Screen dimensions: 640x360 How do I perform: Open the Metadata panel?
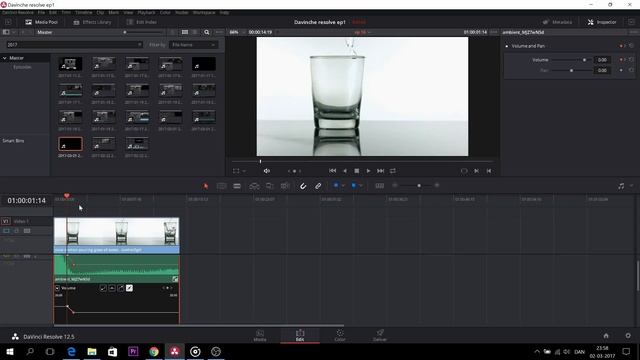(557, 22)
